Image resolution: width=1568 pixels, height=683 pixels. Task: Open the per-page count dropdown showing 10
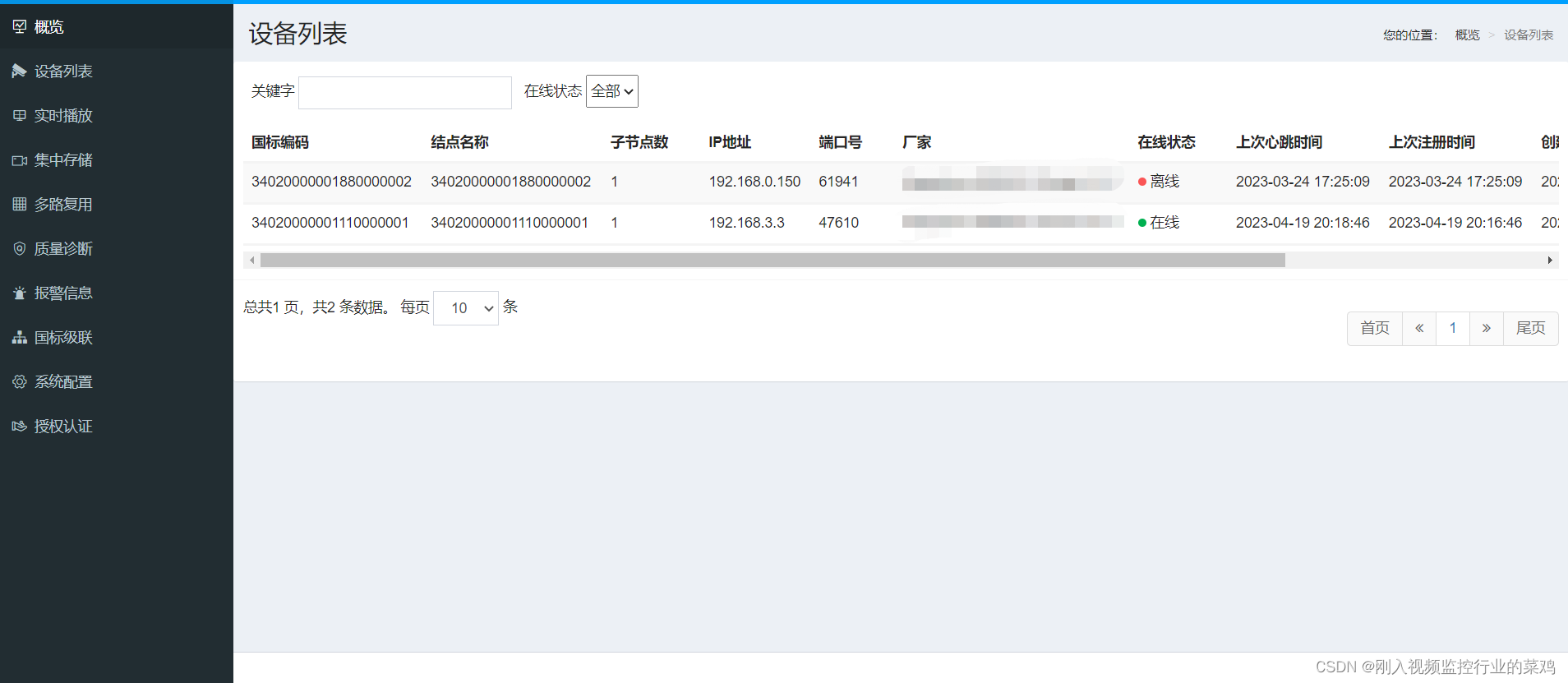[x=466, y=308]
